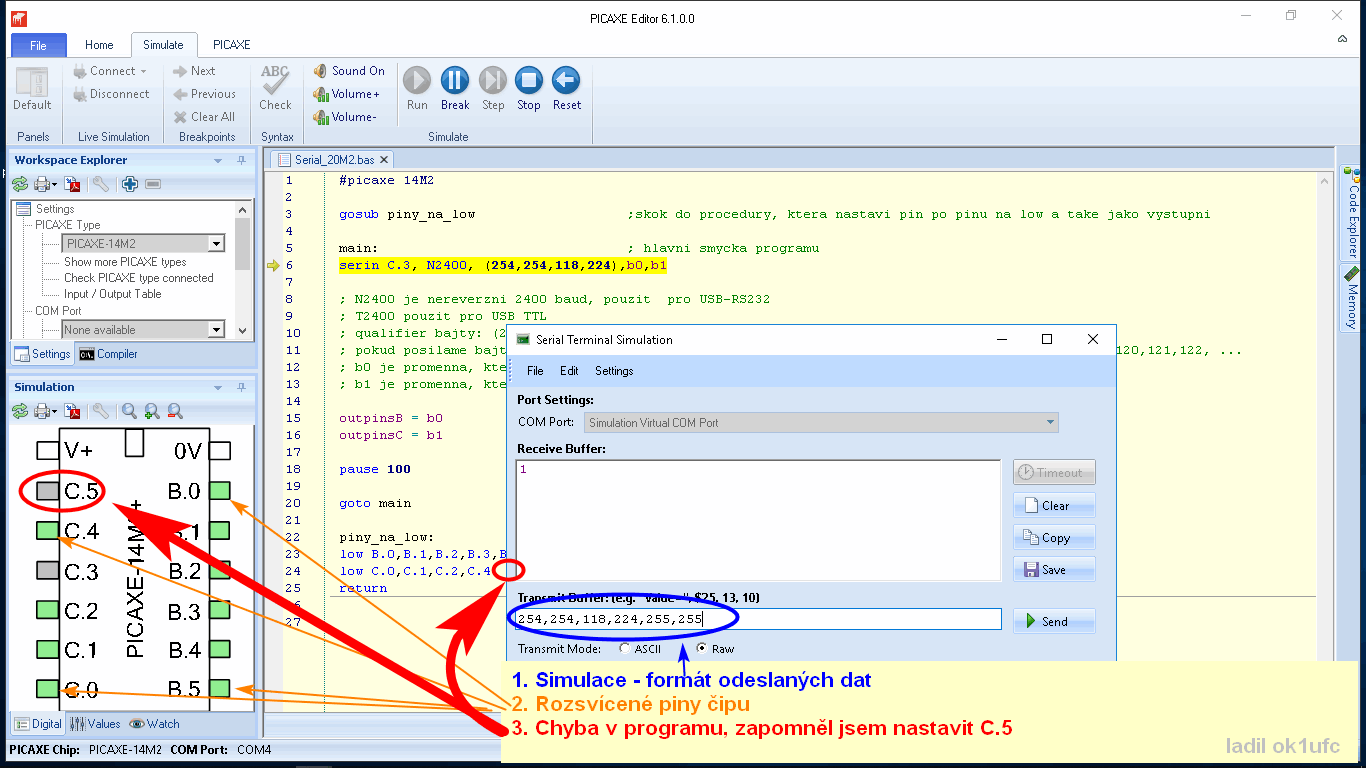Stop the simulation with Stop icon
1366x768 pixels.
(529, 81)
